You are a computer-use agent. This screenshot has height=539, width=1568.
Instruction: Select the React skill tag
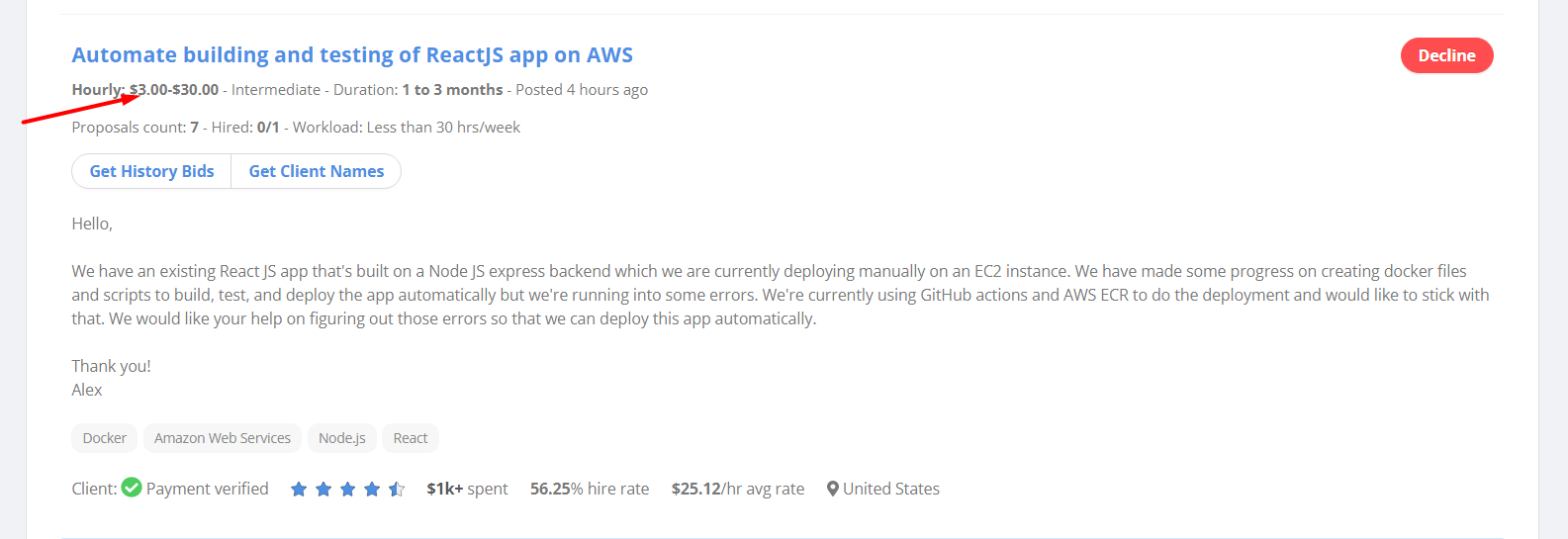click(411, 438)
